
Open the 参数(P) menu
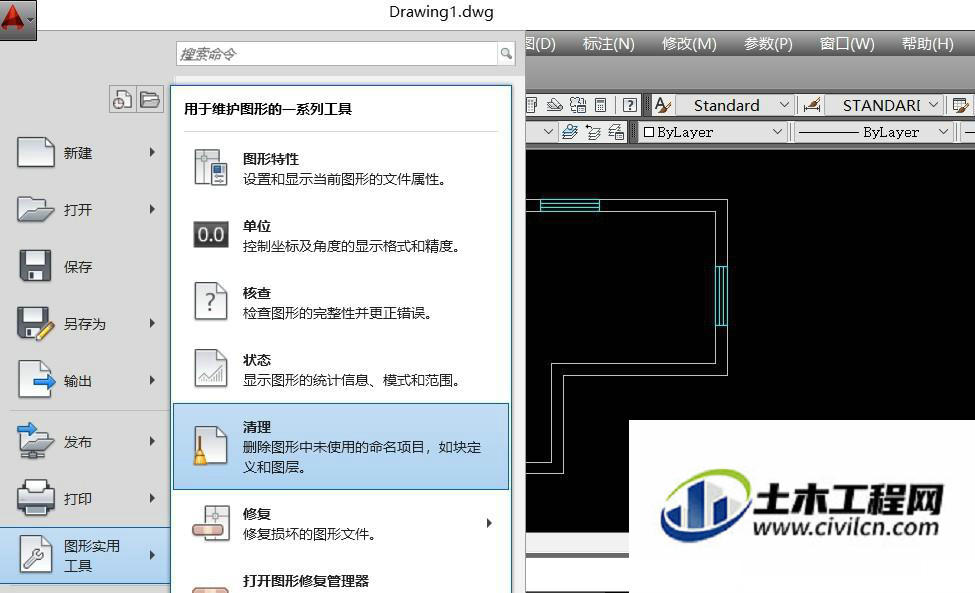768,44
